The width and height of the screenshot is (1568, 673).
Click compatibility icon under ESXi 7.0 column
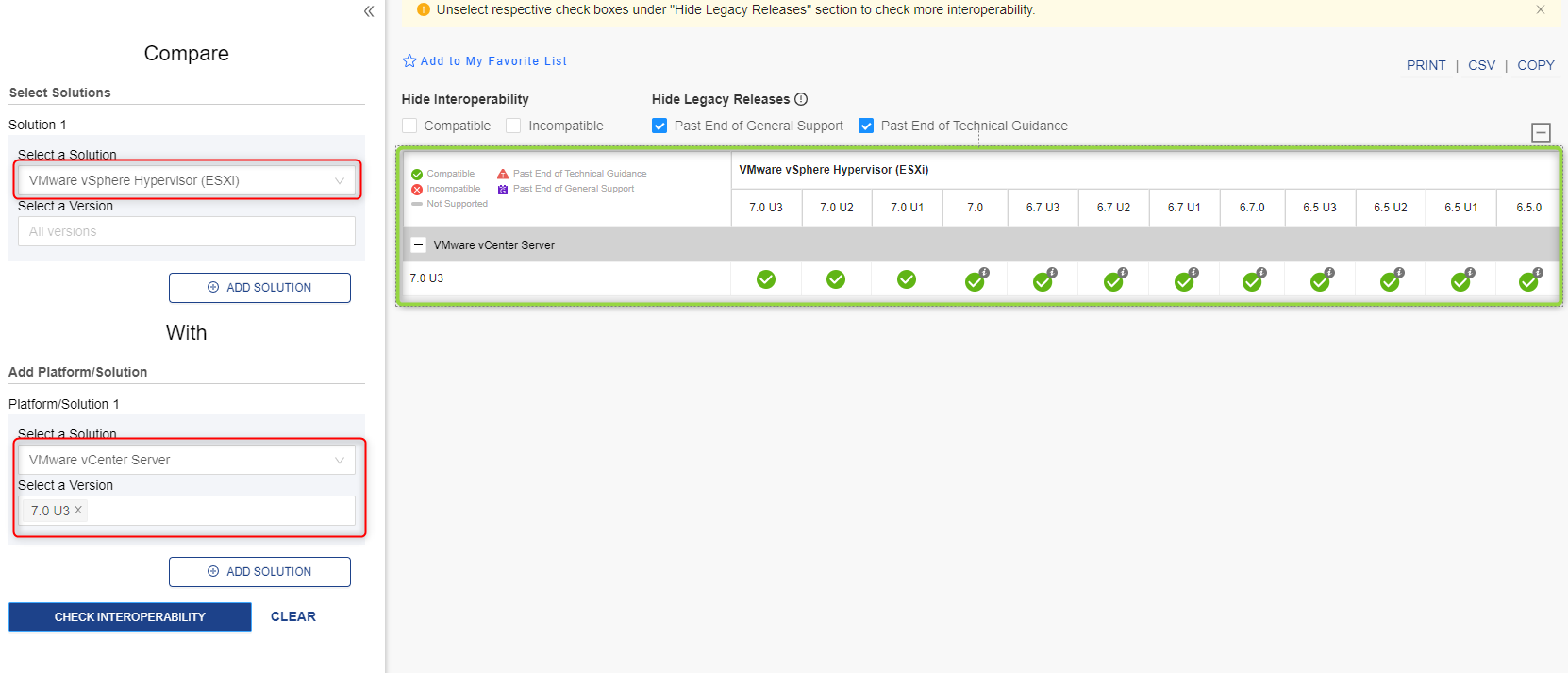click(x=976, y=280)
